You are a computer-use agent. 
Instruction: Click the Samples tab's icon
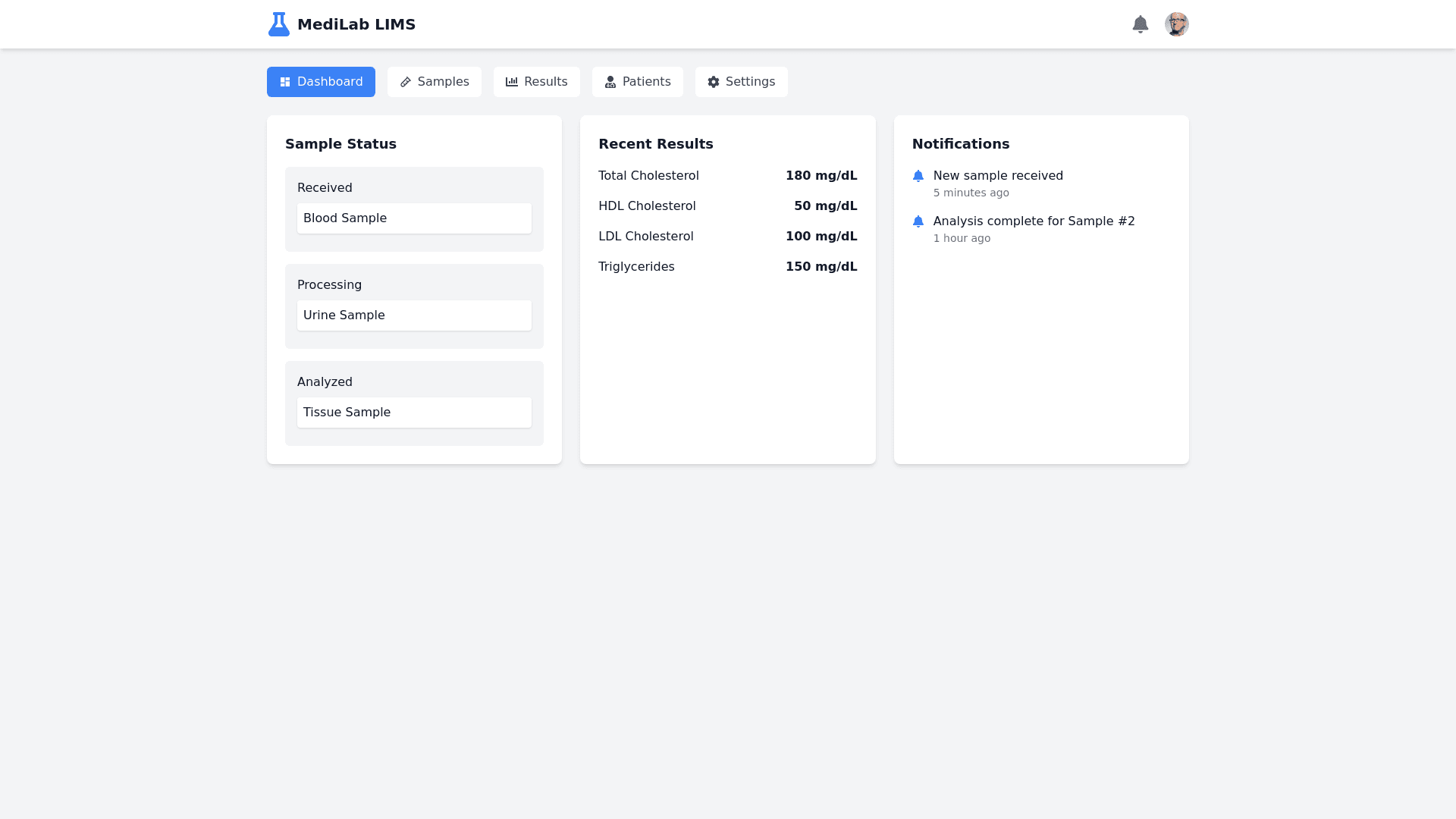point(406,82)
